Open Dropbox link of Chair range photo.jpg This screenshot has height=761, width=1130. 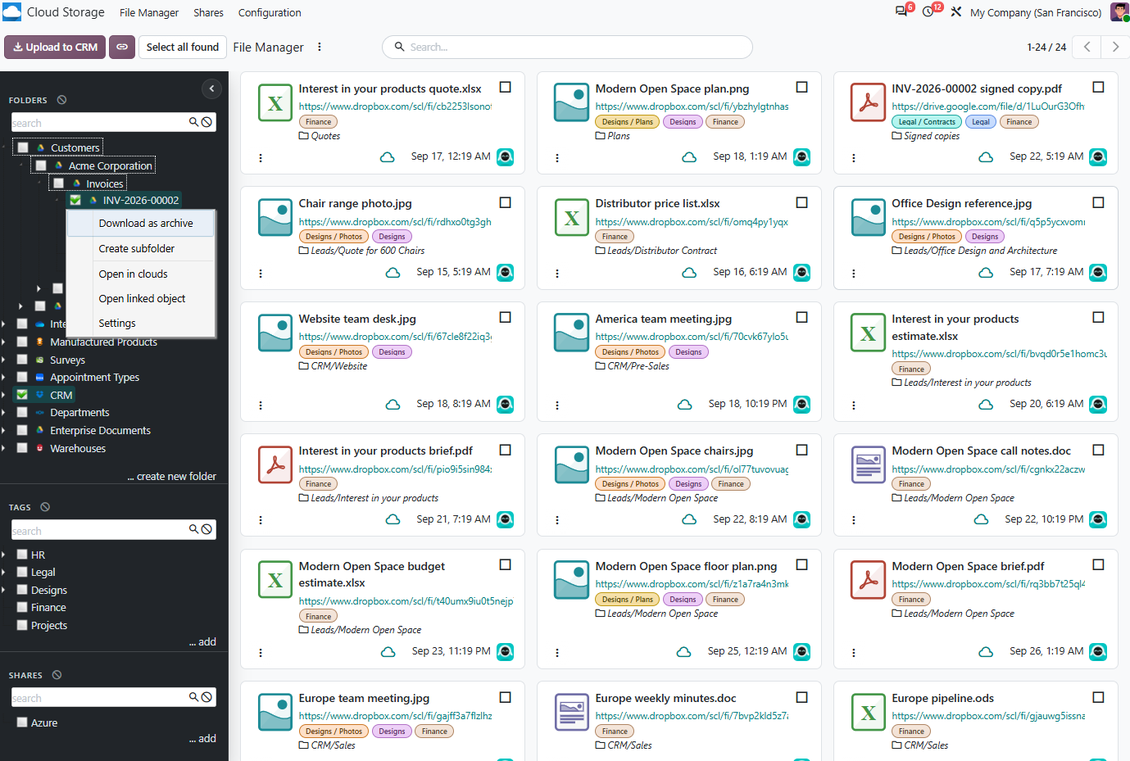click(x=395, y=222)
